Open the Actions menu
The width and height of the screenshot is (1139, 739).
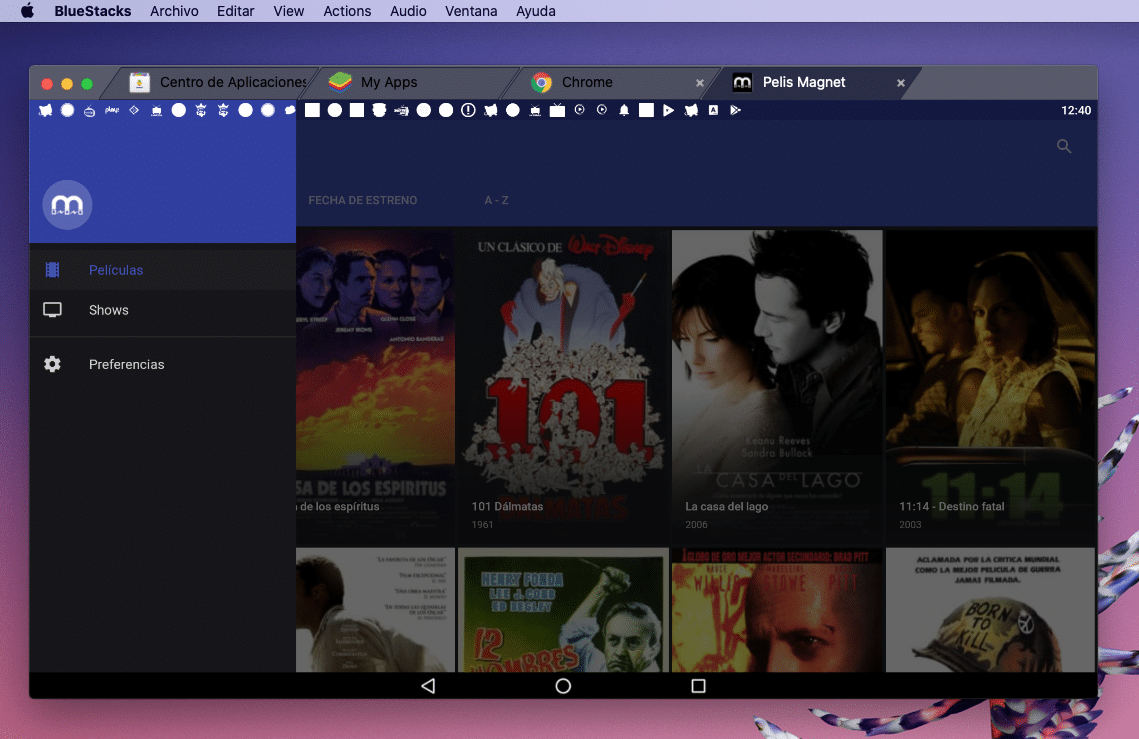(x=347, y=11)
